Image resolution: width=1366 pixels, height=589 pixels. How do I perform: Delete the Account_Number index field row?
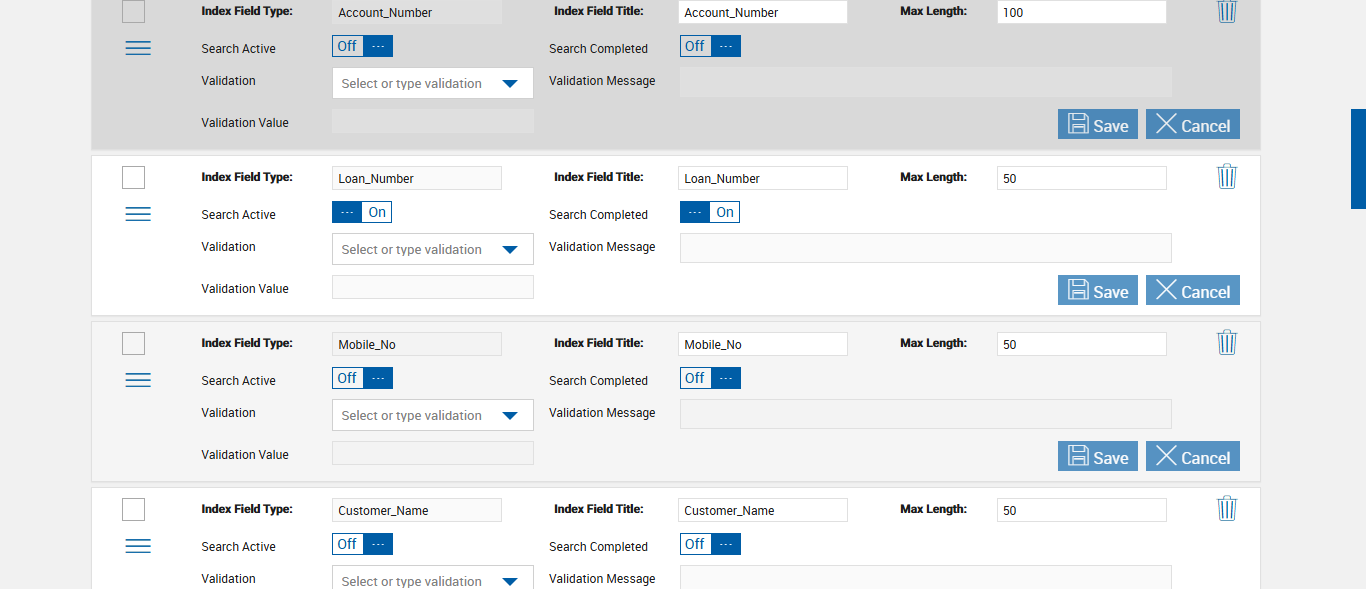pos(1227,11)
